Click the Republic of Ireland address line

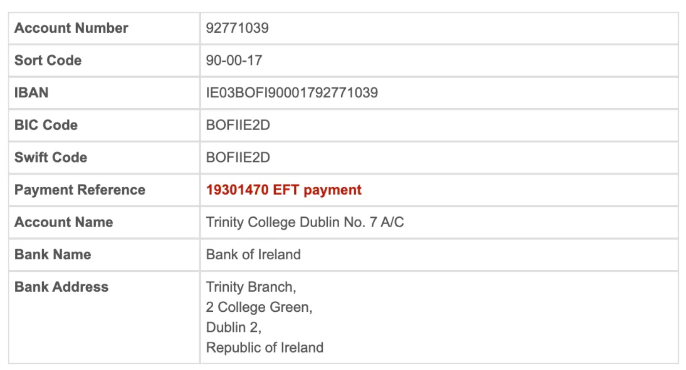click(x=265, y=347)
